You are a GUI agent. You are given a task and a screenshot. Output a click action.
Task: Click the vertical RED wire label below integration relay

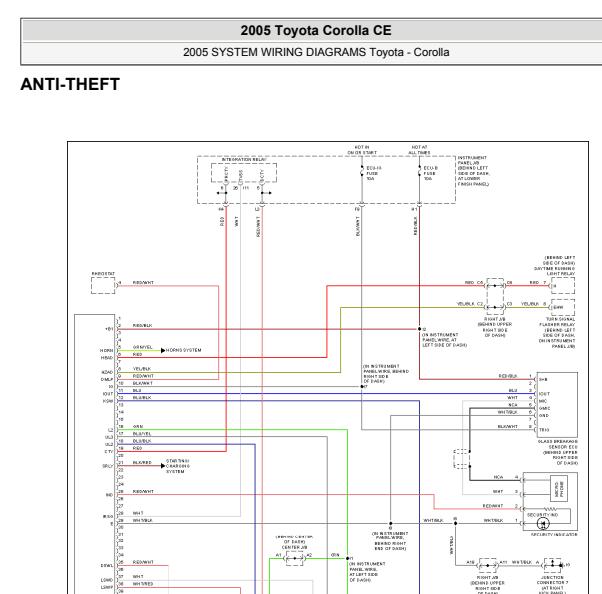click(x=222, y=222)
